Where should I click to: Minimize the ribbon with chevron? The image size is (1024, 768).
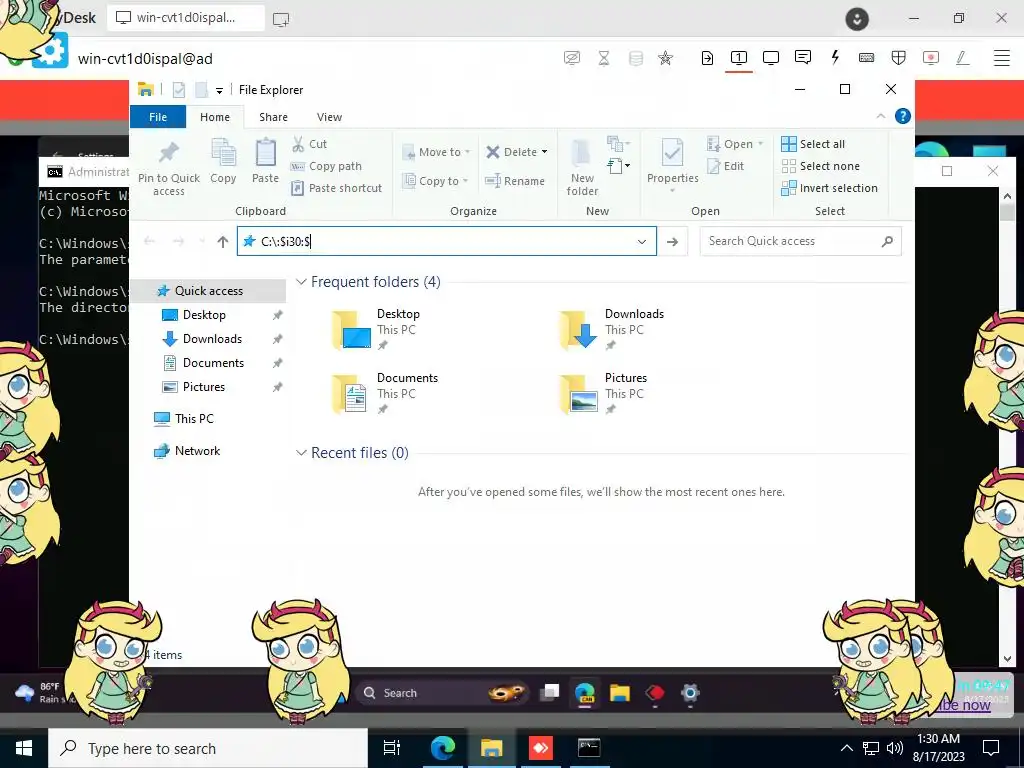(x=880, y=116)
